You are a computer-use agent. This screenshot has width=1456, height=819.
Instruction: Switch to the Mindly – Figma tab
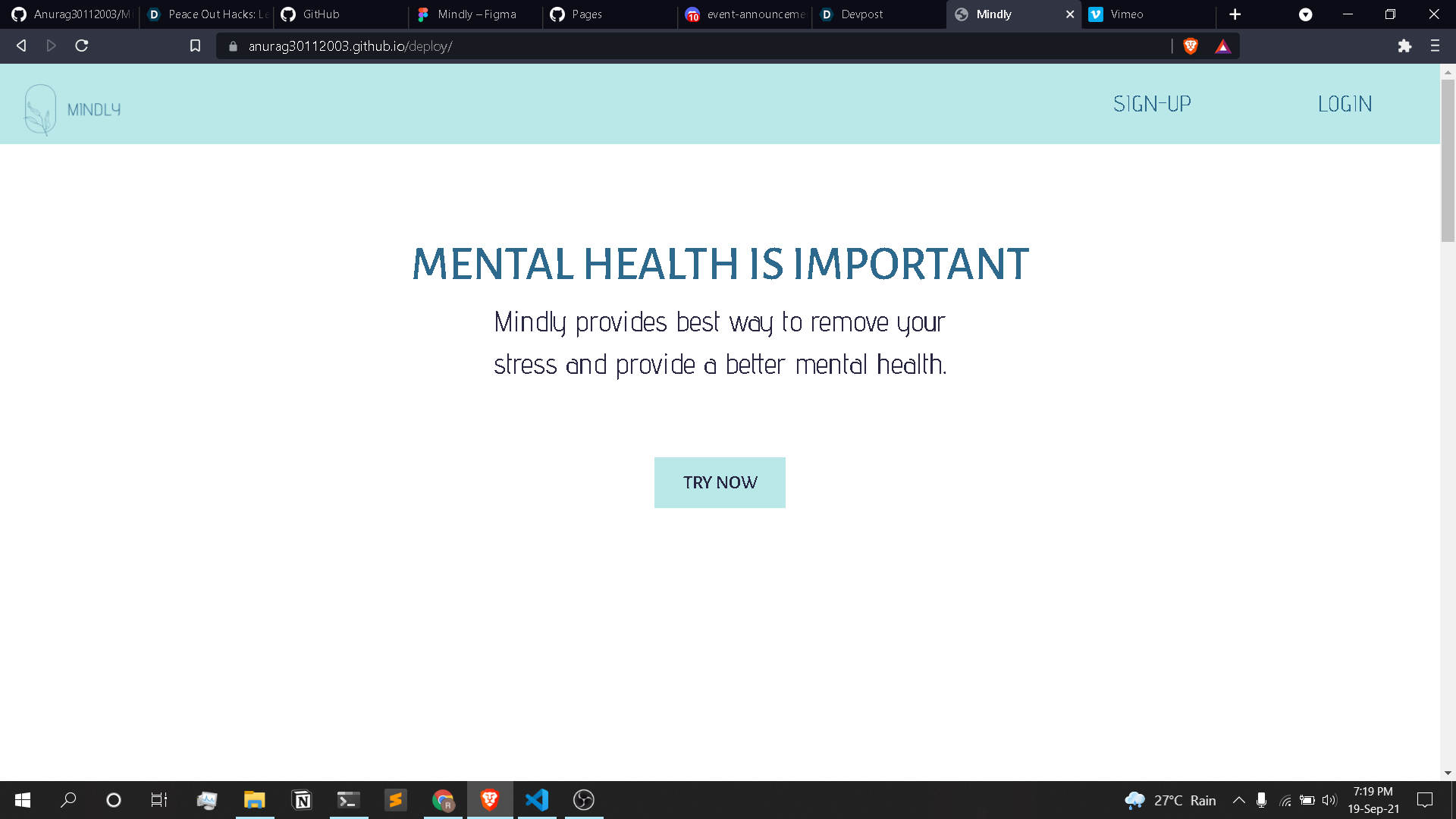(476, 14)
